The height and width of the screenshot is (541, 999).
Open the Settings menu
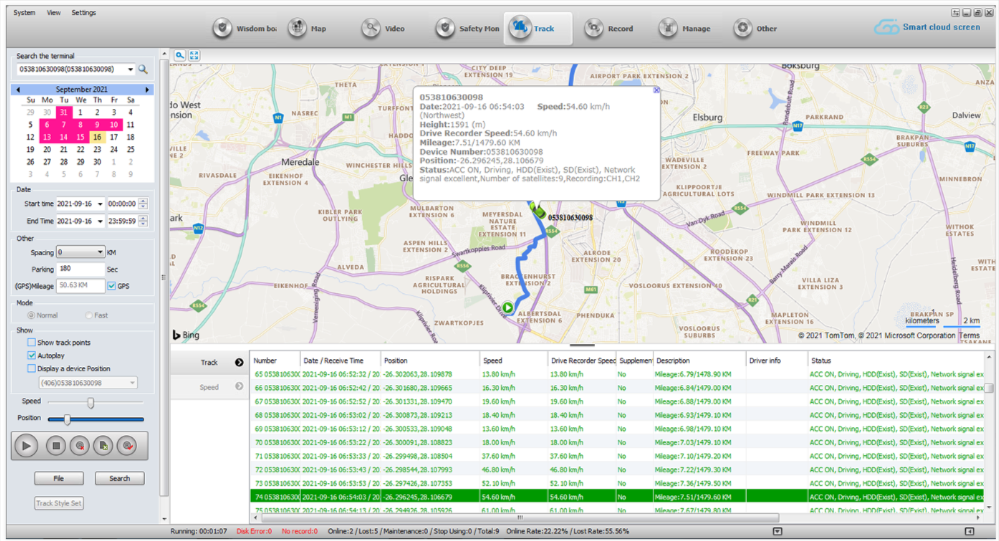point(84,12)
